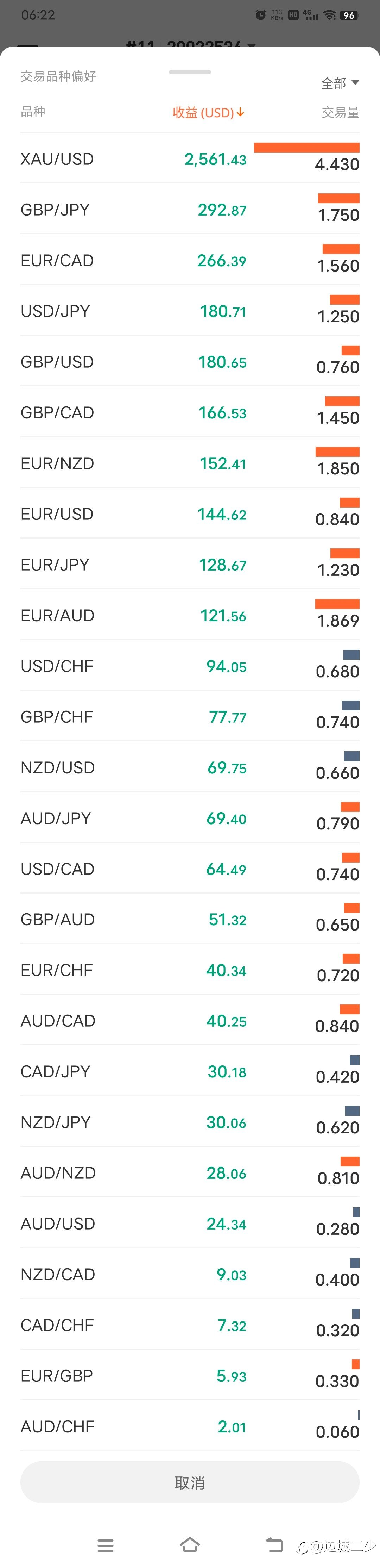
Task: Sort by 收益 (USD) column arrow
Action: 241,112
